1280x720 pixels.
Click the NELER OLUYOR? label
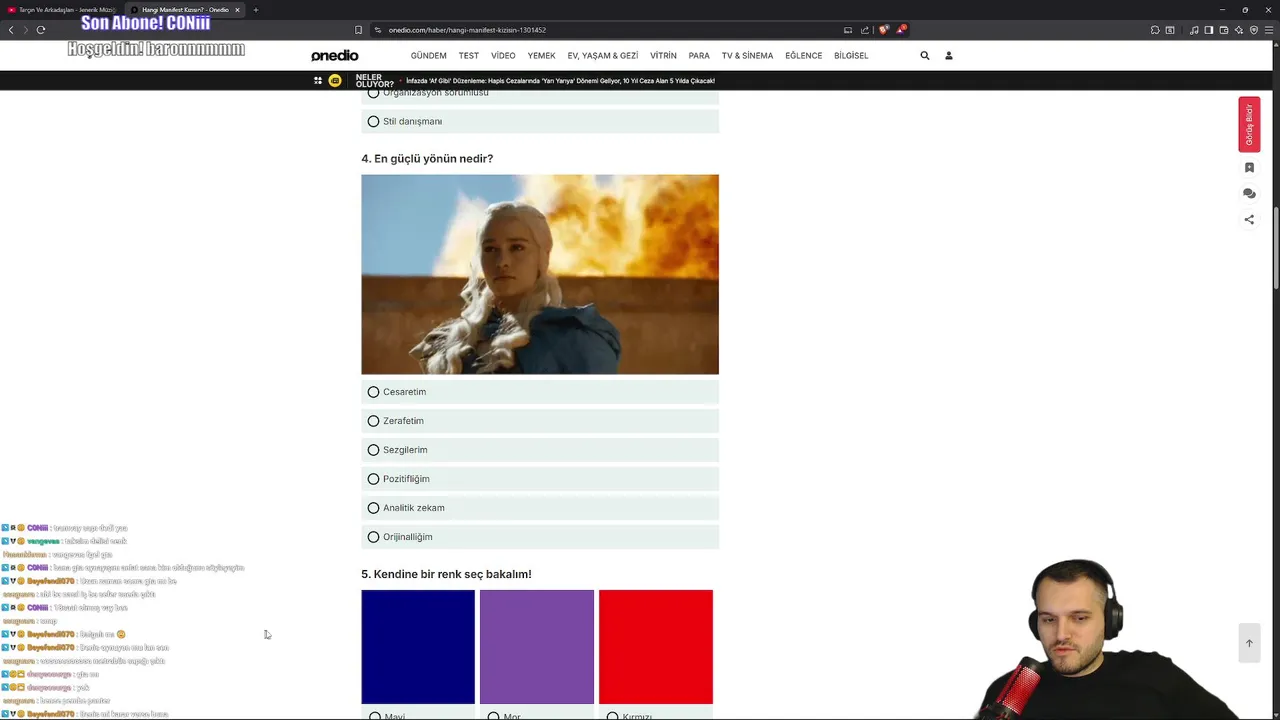click(374, 81)
